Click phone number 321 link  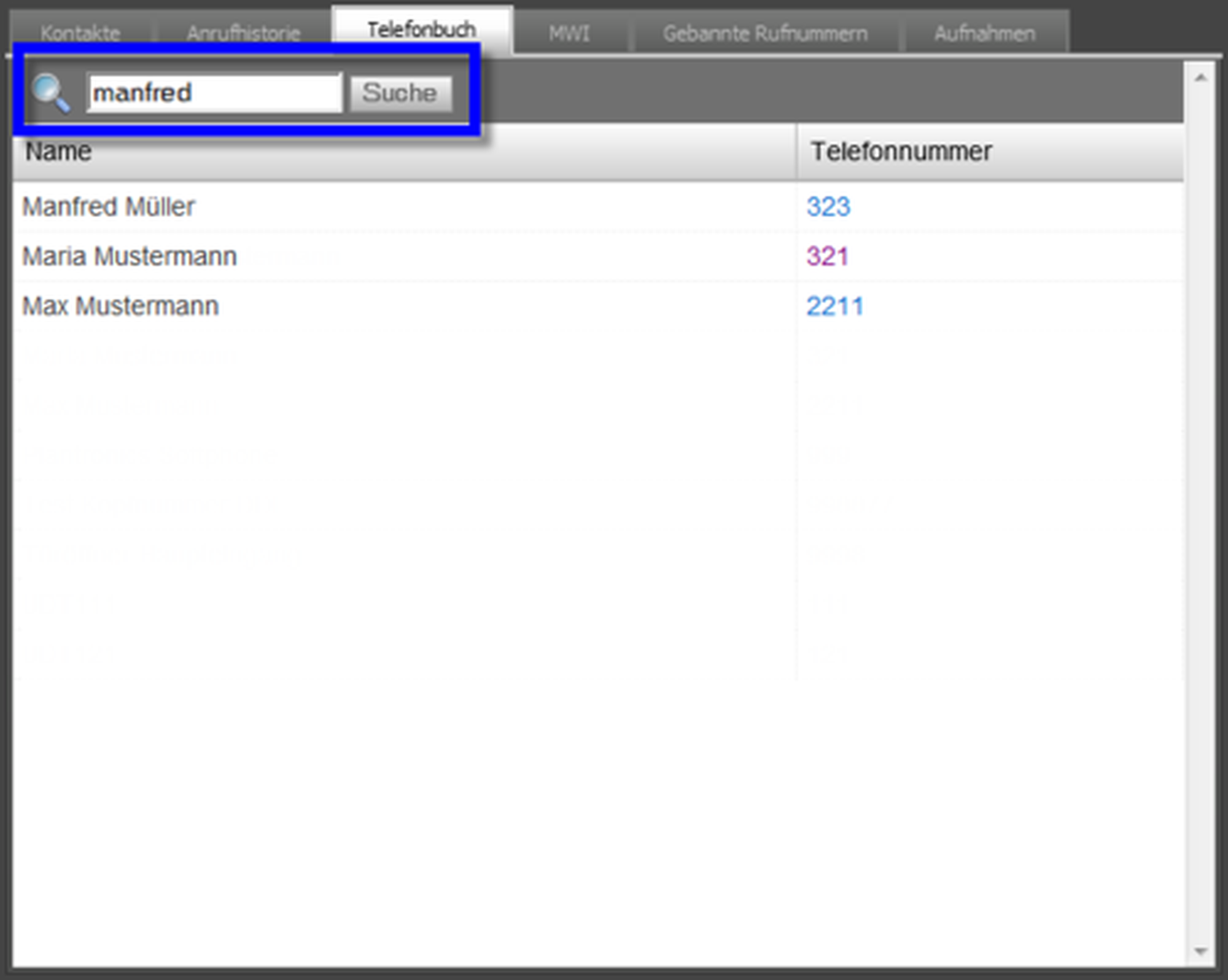tap(827, 256)
